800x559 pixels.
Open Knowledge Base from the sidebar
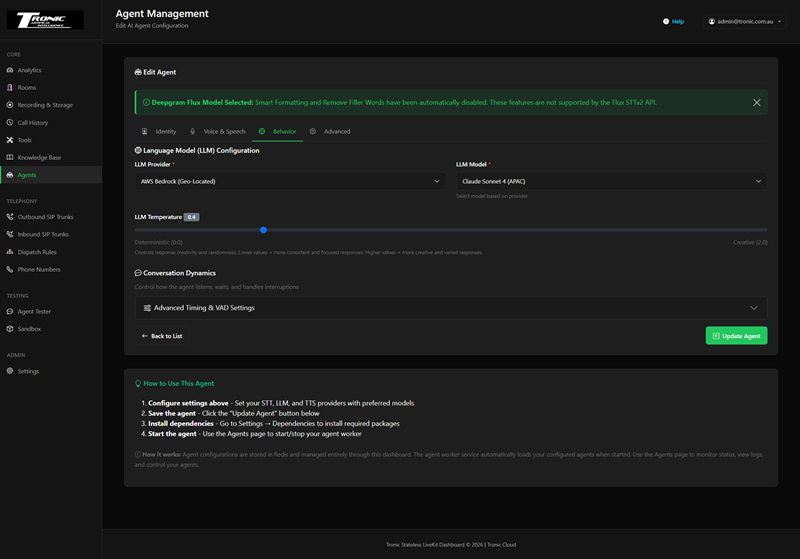[x=51, y=157]
